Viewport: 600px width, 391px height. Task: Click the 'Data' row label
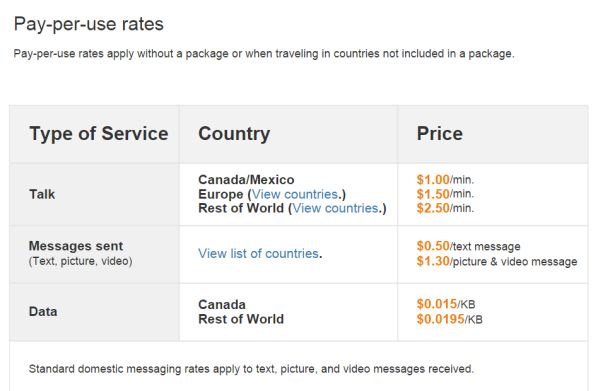coord(43,311)
